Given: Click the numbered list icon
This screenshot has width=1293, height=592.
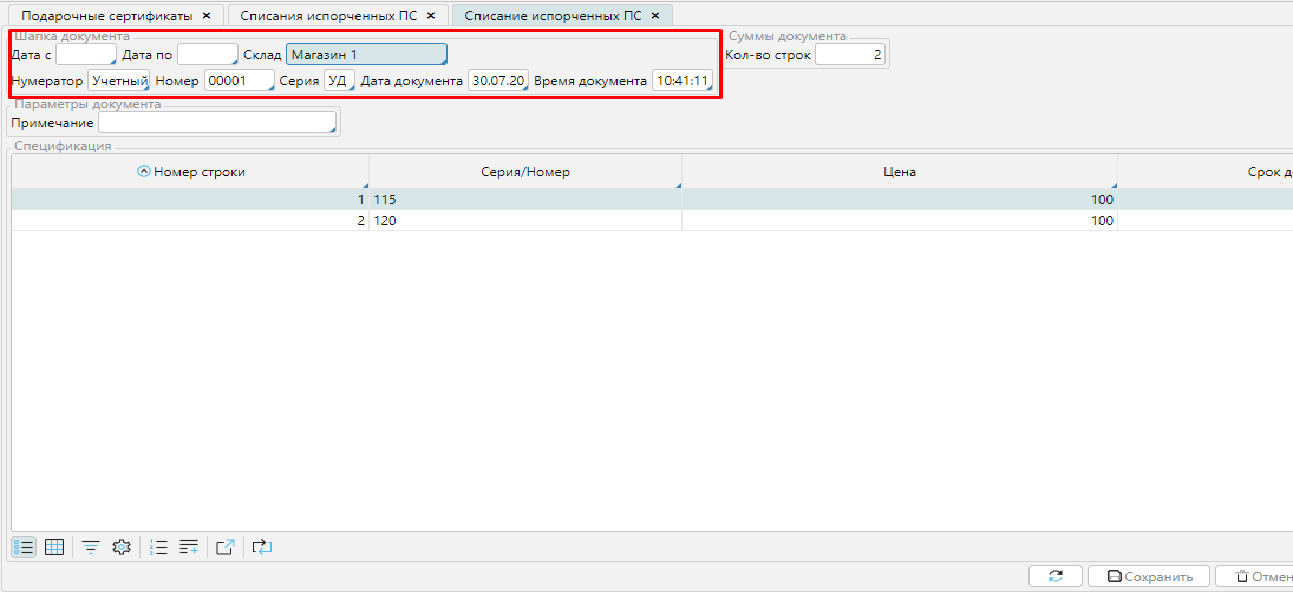Looking at the screenshot, I should tap(158, 547).
